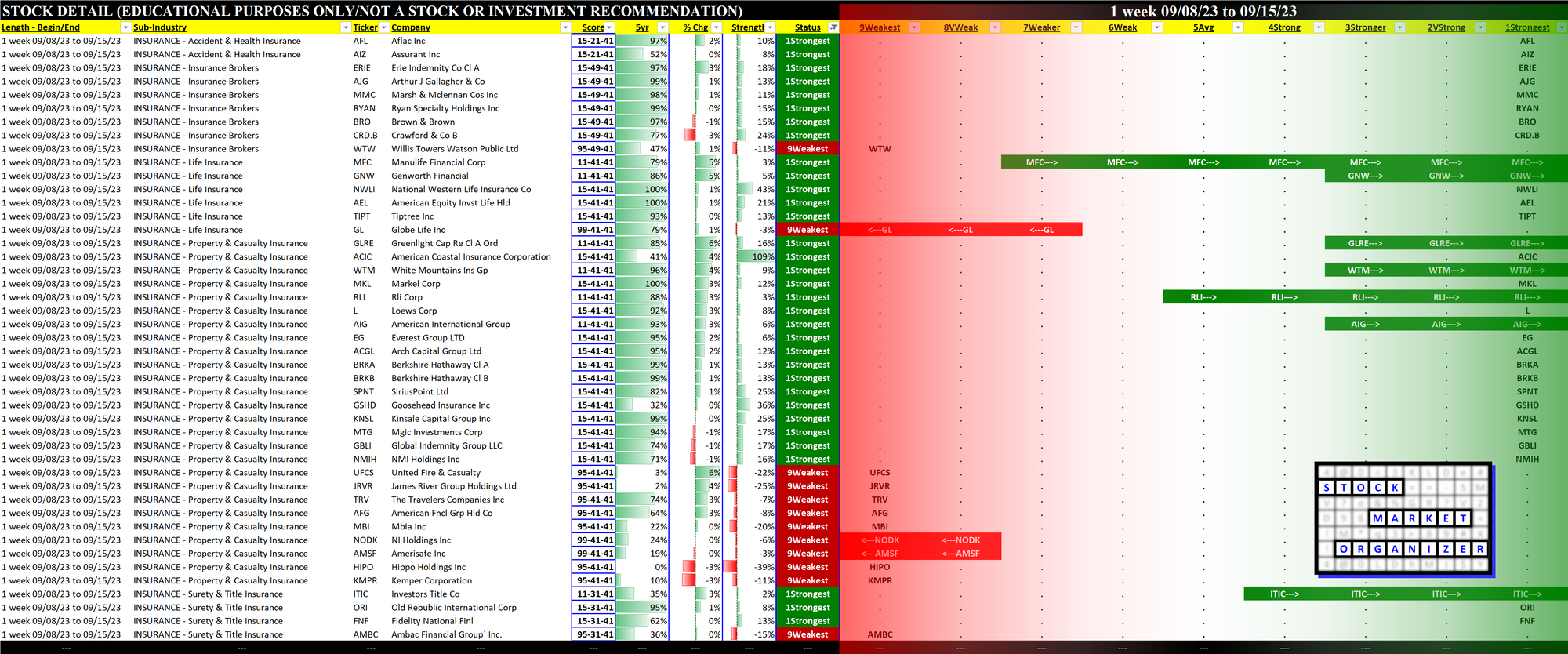This screenshot has height=654, width=1568.
Task: Select the CRD.B ticker cell in Ticker column
Action: [370, 136]
